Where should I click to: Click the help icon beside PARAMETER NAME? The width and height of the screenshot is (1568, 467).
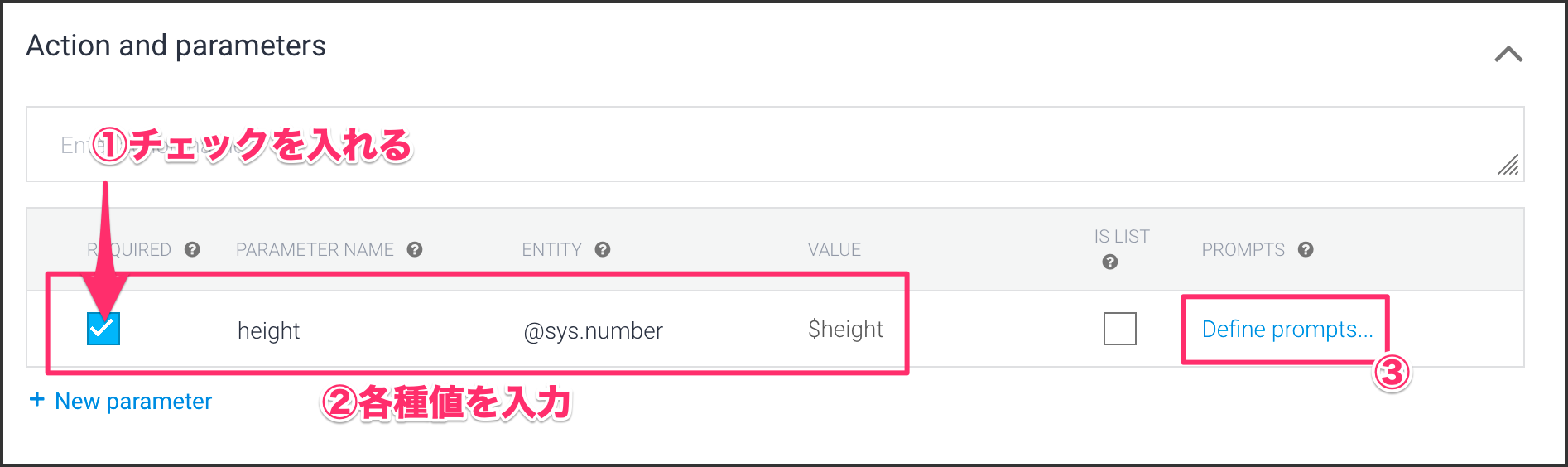click(415, 249)
